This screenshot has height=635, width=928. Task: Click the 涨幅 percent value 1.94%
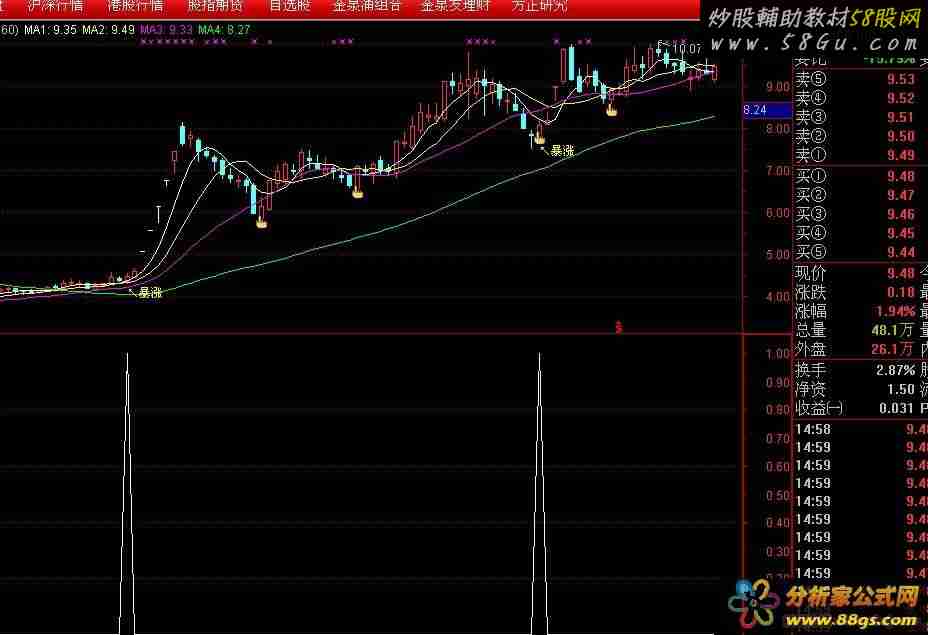click(895, 311)
